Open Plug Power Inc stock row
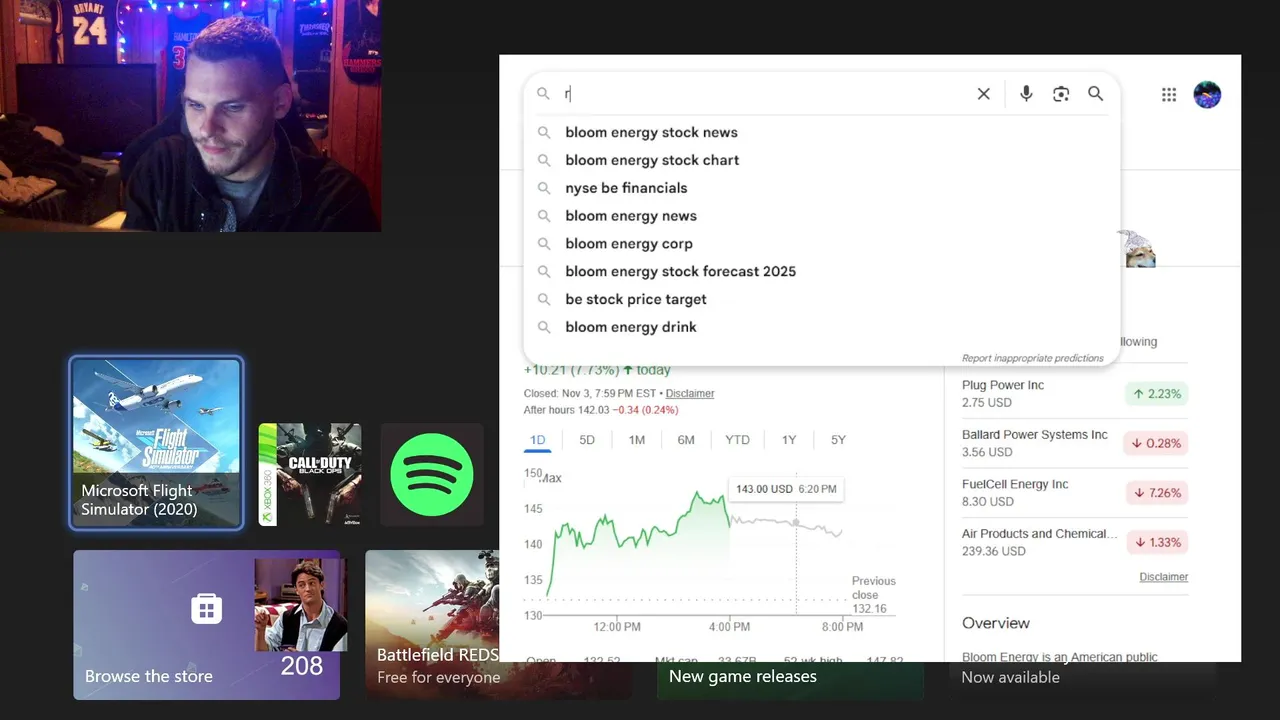Image resolution: width=1280 pixels, height=720 pixels. point(1075,394)
